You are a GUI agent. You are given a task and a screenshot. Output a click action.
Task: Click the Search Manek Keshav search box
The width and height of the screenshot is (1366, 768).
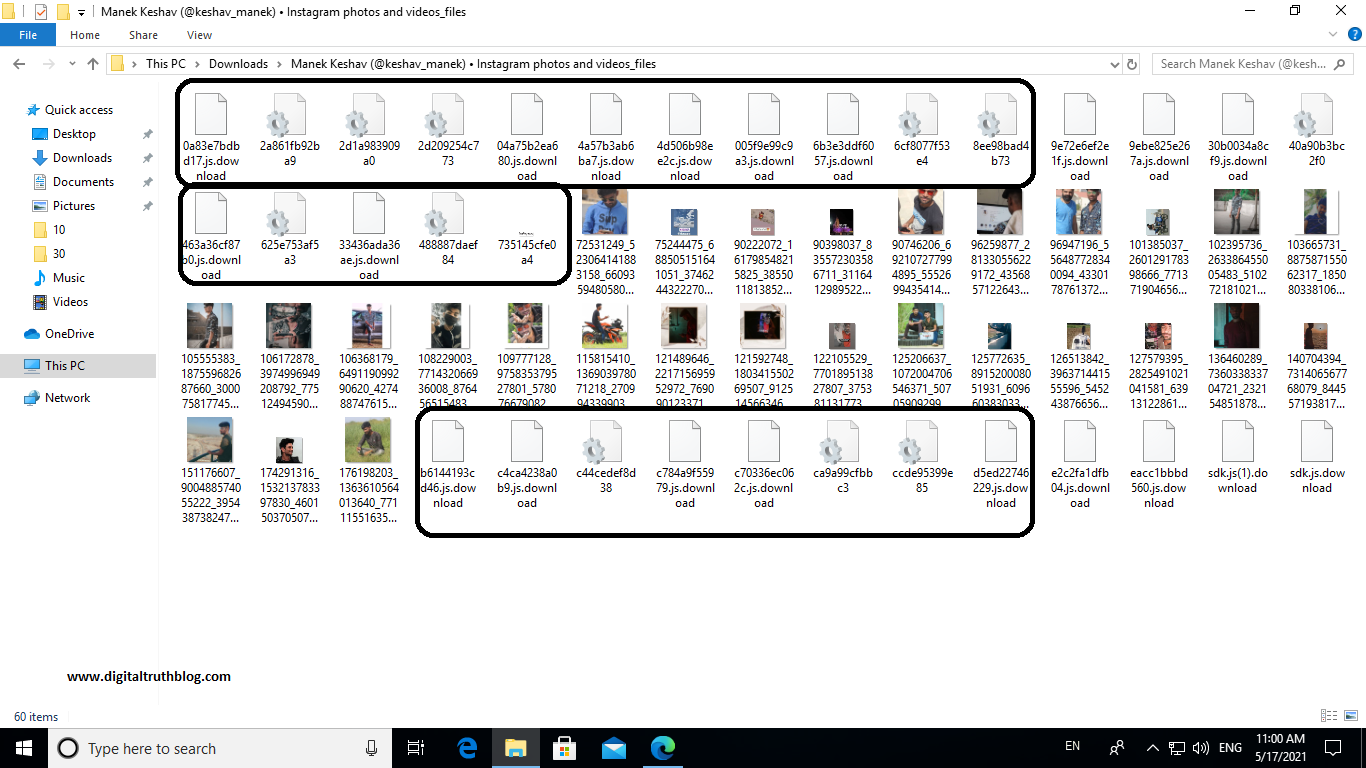pos(1253,64)
